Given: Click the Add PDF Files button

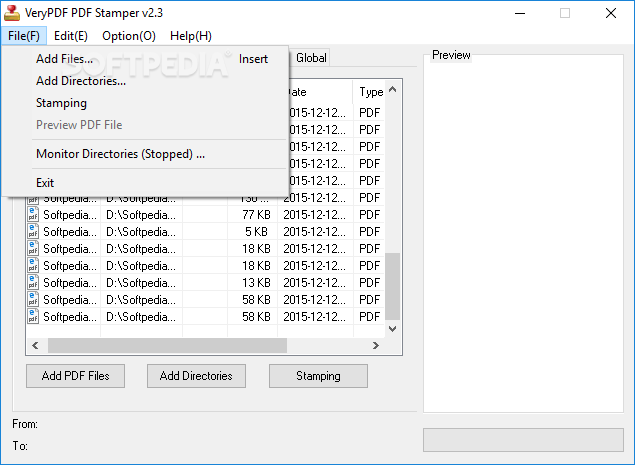Looking at the screenshot, I should [75, 376].
